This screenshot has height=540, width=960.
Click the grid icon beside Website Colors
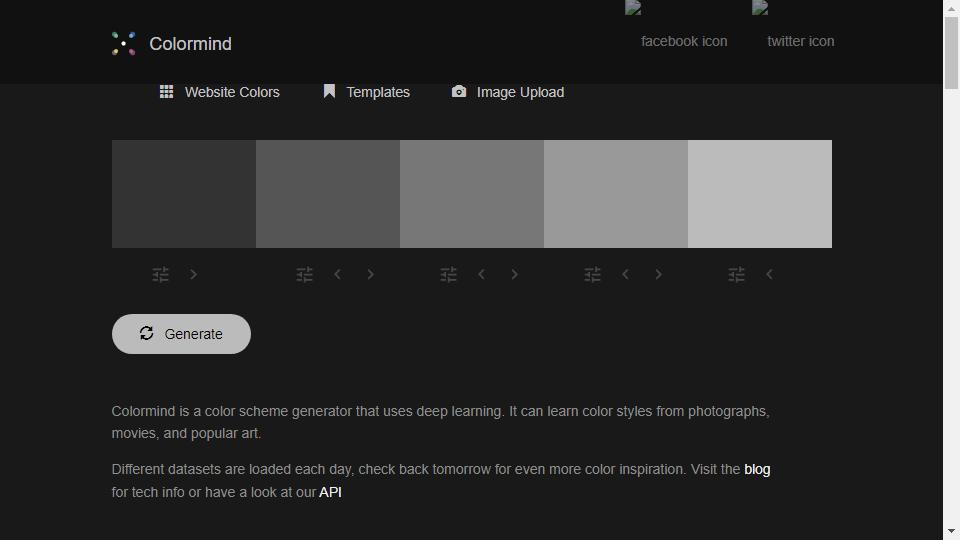point(167,91)
